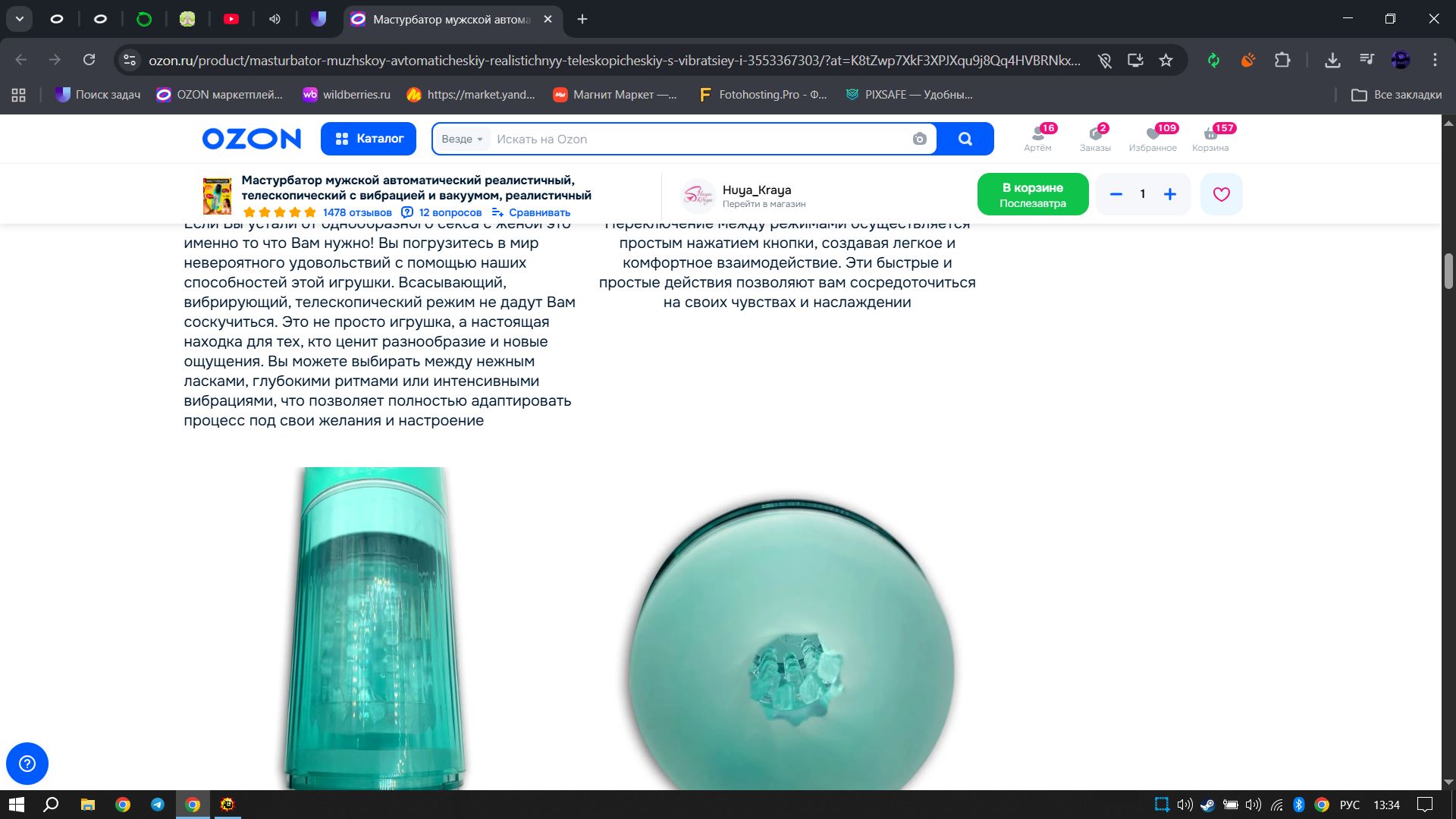Open the Каталог menu
Screen dimensions: 1456x819
(369, 139)
